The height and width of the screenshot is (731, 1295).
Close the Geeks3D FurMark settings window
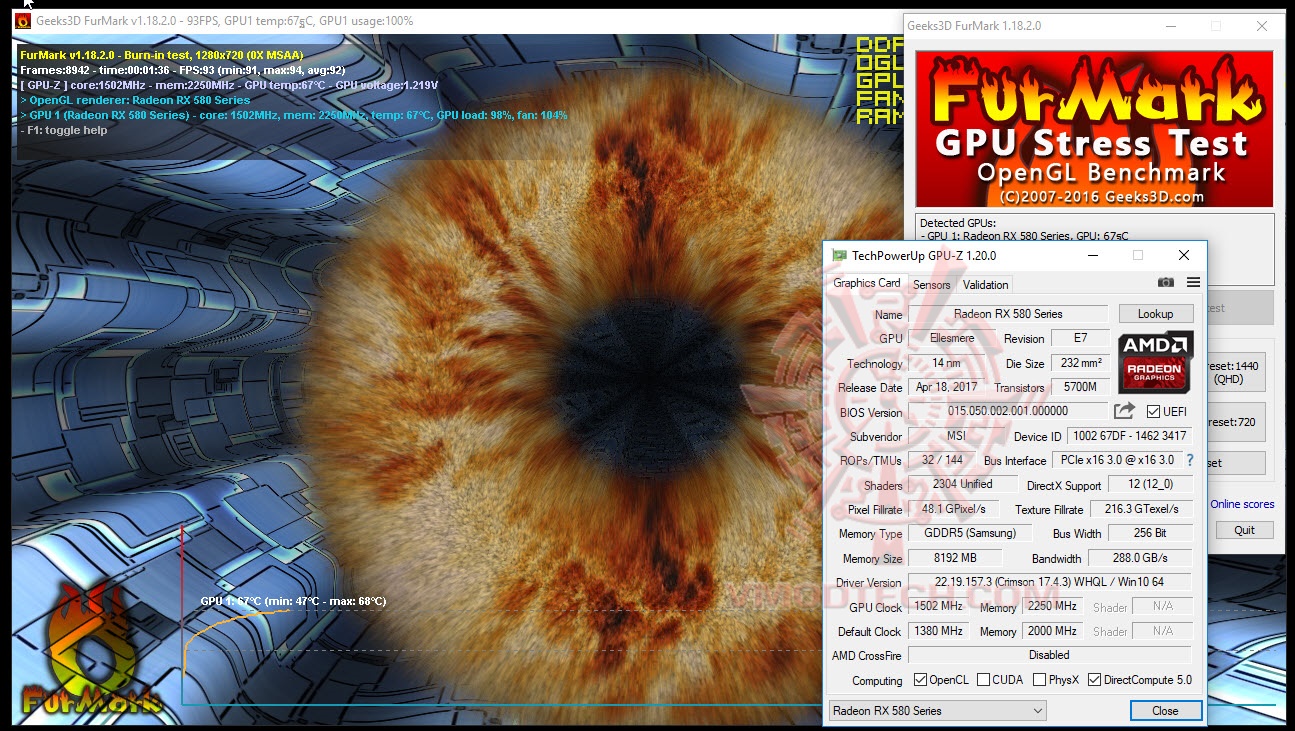(1262, 26)
